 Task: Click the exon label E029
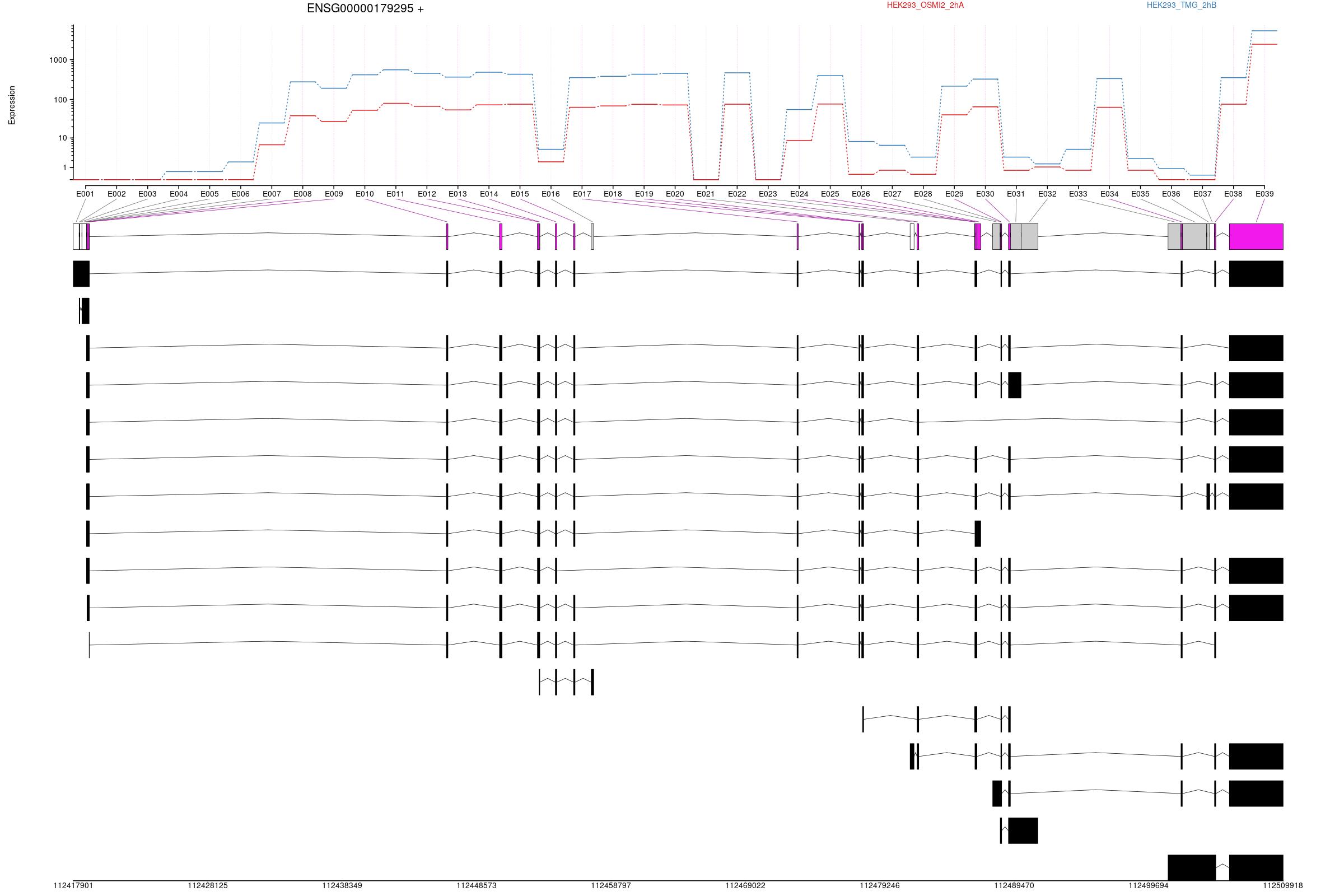[954, 194]
